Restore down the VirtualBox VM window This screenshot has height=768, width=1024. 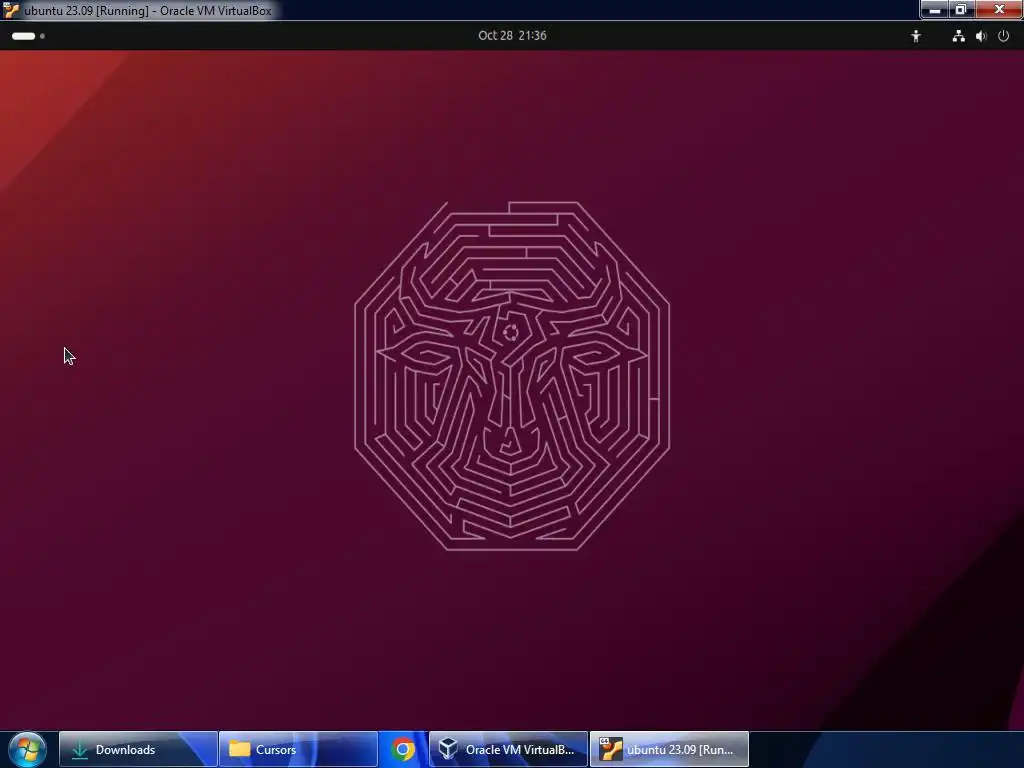coord(961,9)
